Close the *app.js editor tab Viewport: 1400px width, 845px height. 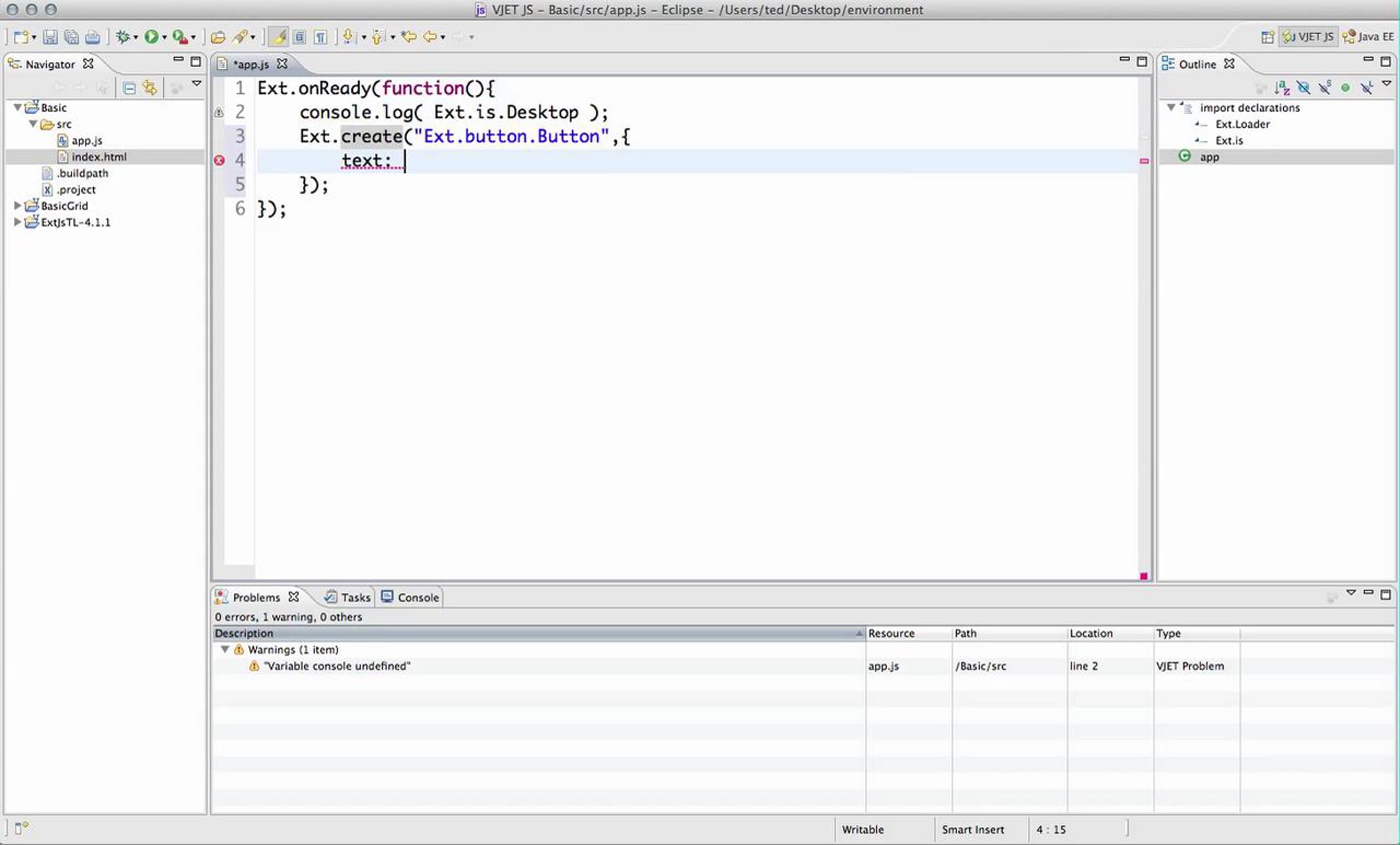pos(282,64)
